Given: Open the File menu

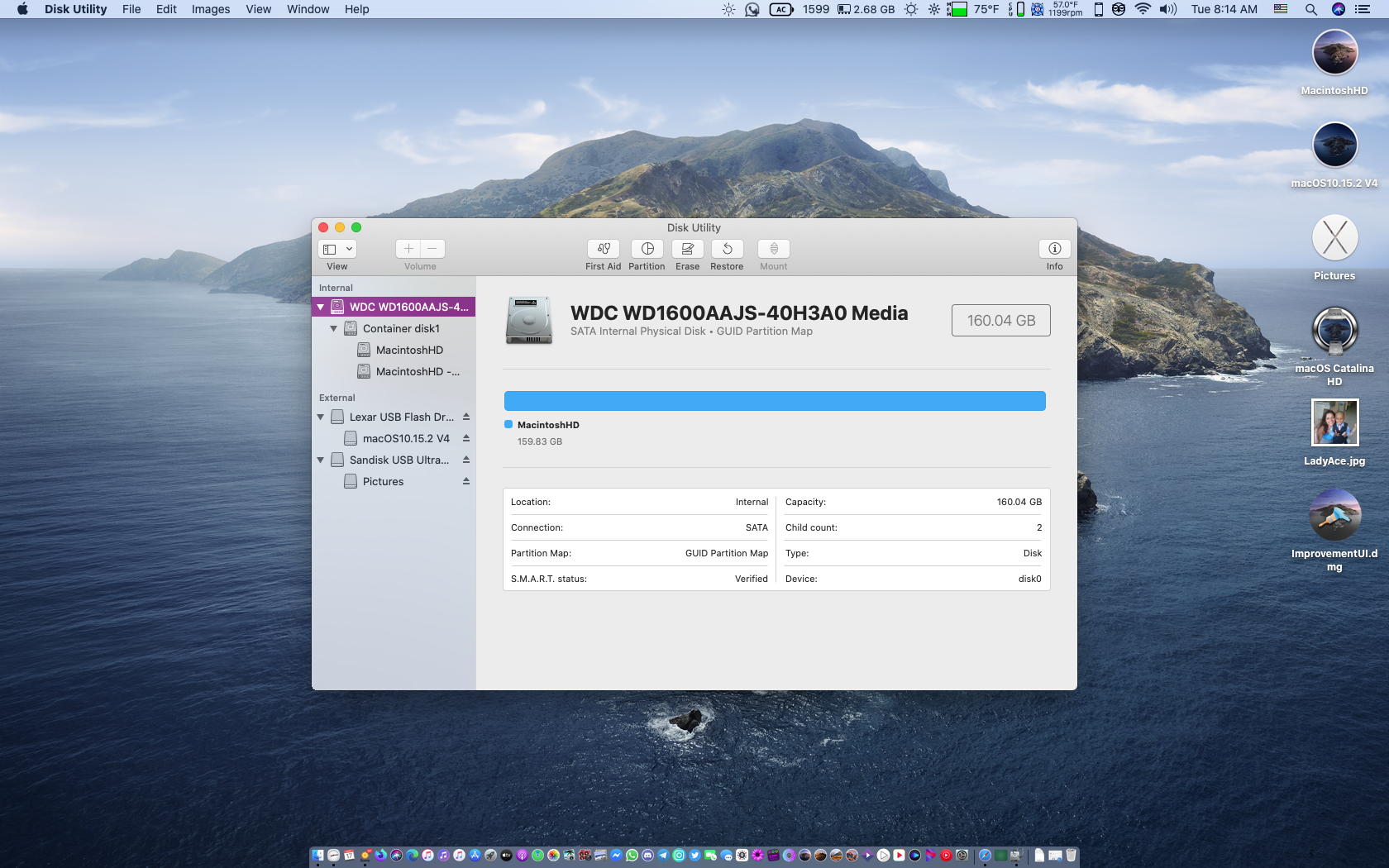Looking at the screenshot, I should [131, 9].
